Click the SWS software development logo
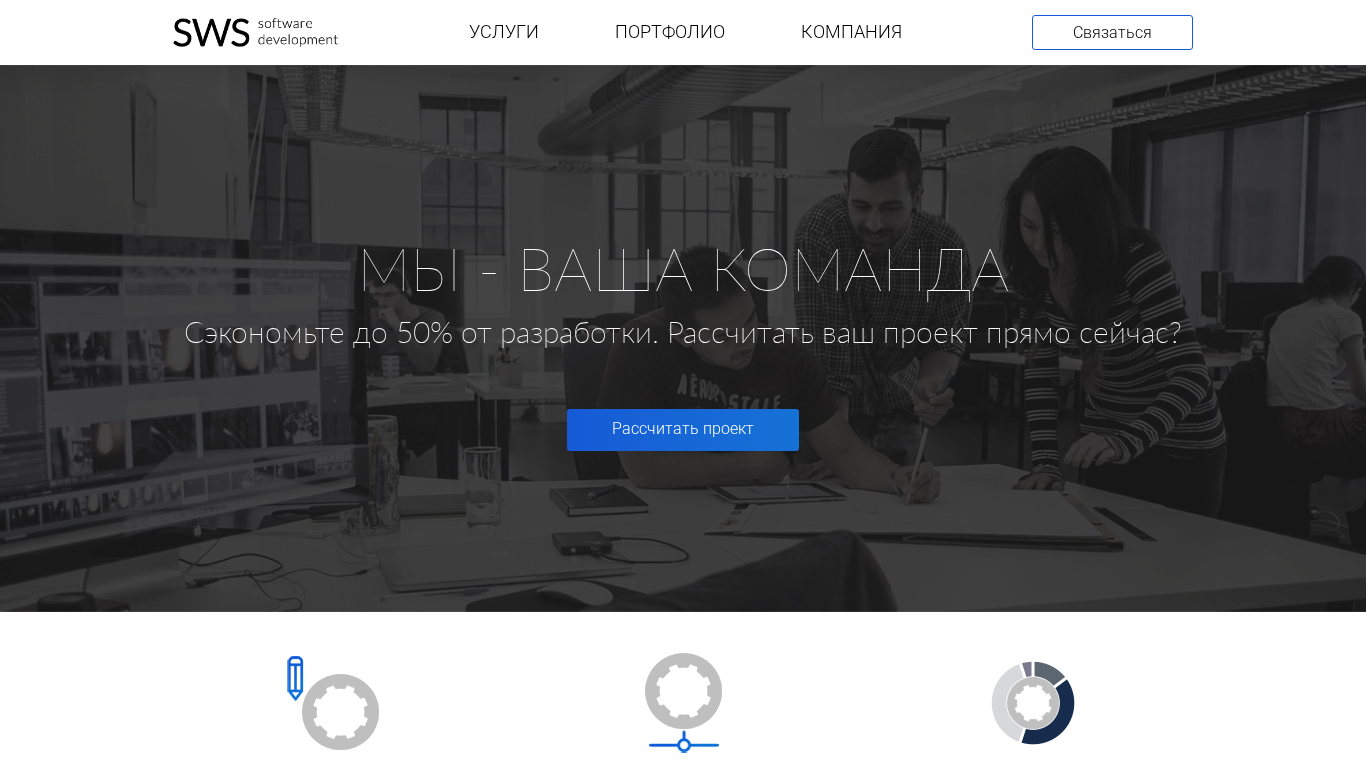The width and height of the screenshot is (1366, 768). [x=255, y=32]
